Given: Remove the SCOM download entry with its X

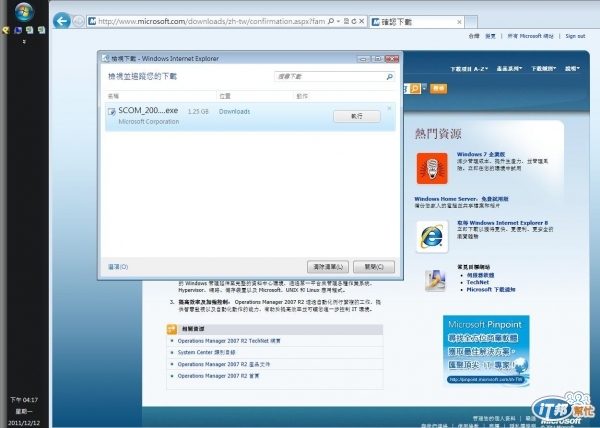Looking at the screenshot, I should click(x=389, y=108).
